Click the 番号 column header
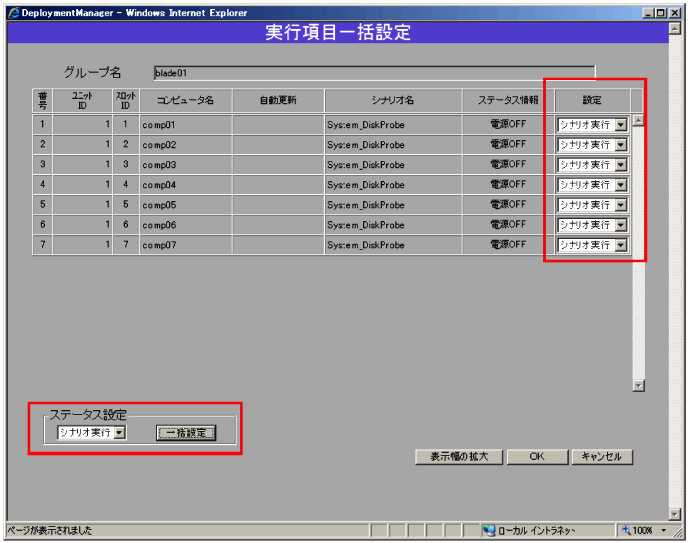The width and height of the screenshot is (688, 543). (43, 100)
